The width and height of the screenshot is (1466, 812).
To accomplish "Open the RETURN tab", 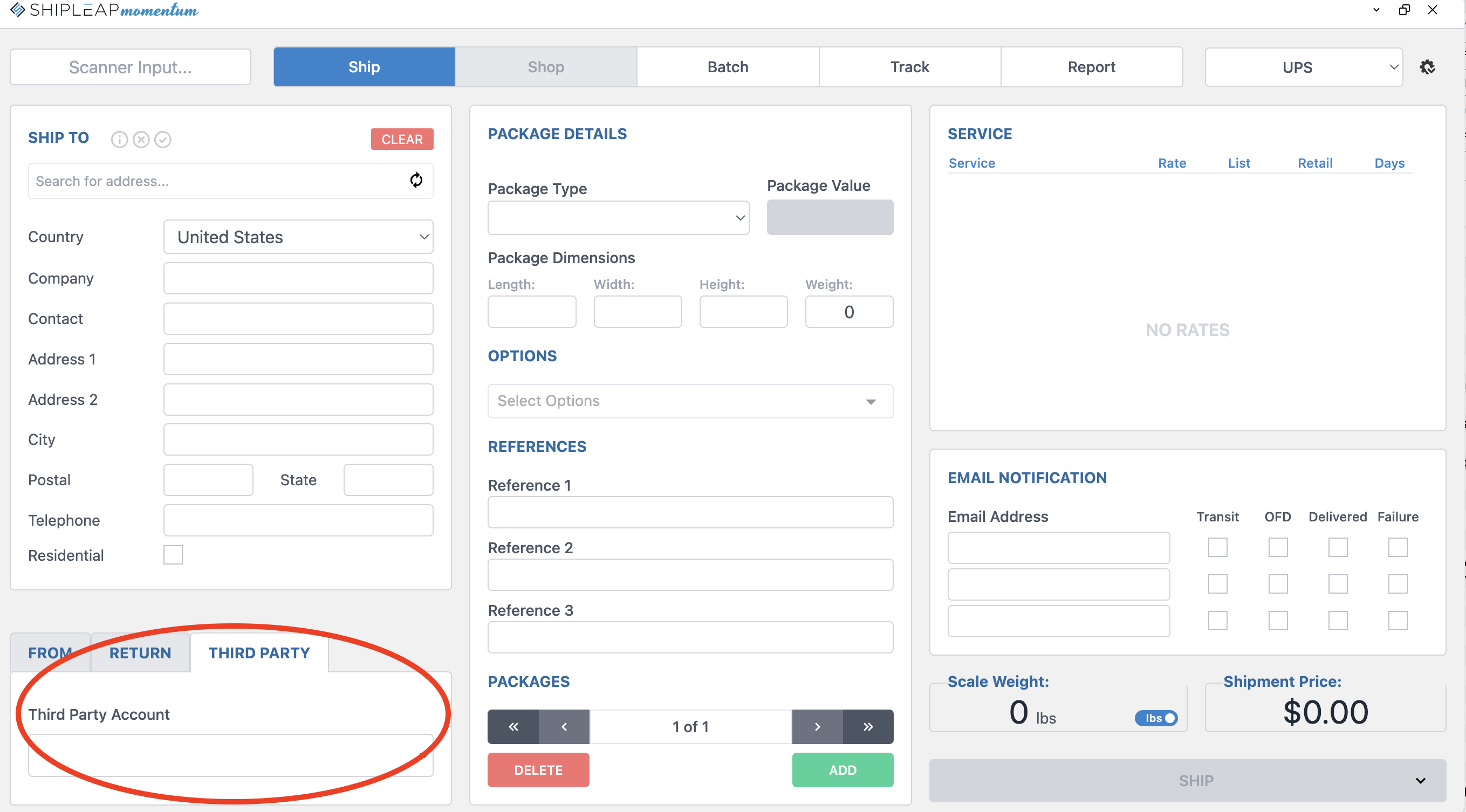I will (140, 652).
